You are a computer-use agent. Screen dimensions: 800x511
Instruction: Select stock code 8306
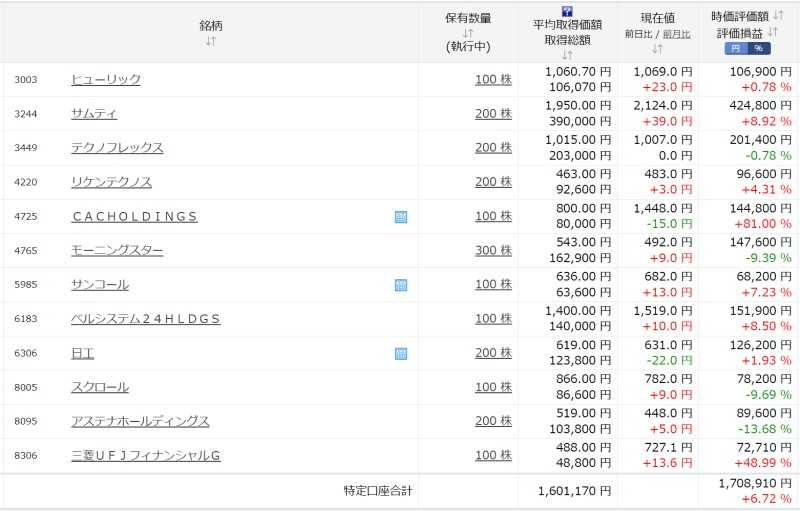tap(26, 456)
